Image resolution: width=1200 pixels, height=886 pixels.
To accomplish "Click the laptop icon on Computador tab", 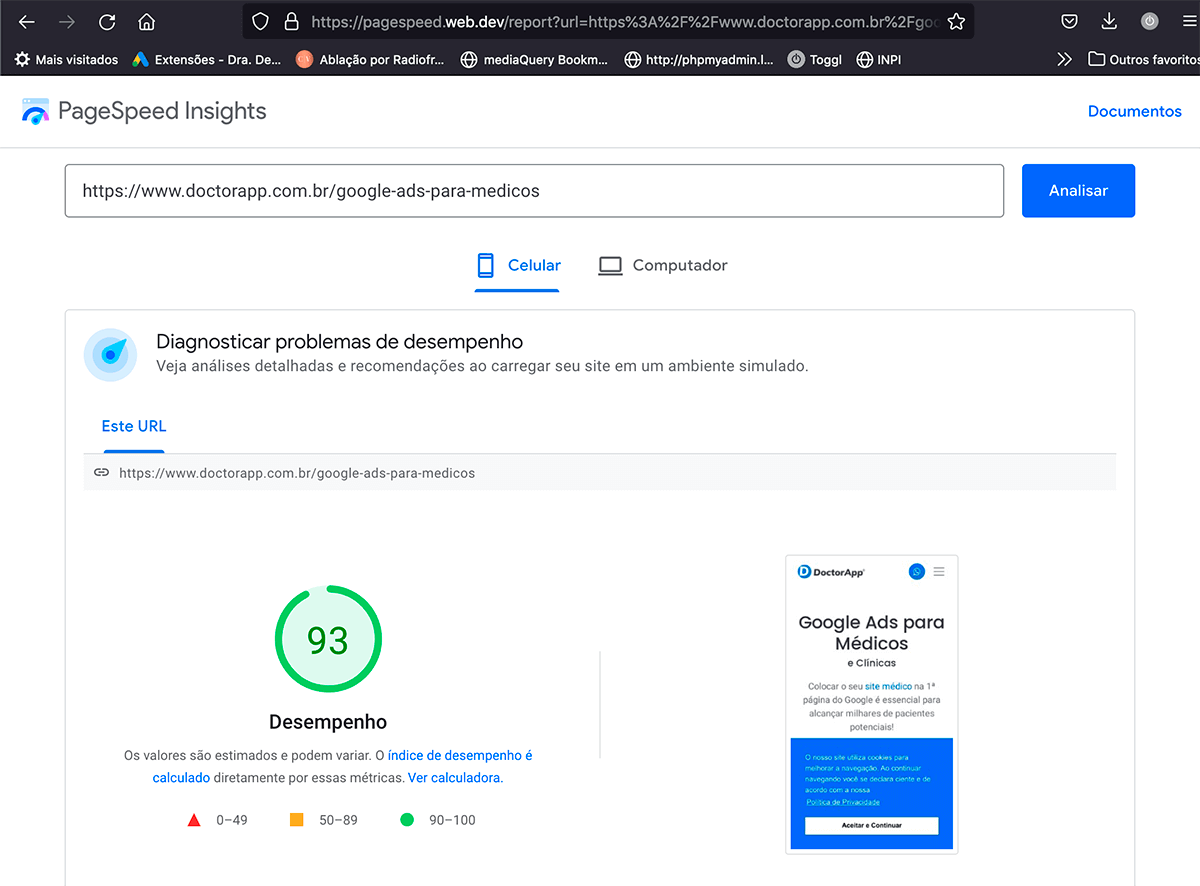I will tap(610, 266).
